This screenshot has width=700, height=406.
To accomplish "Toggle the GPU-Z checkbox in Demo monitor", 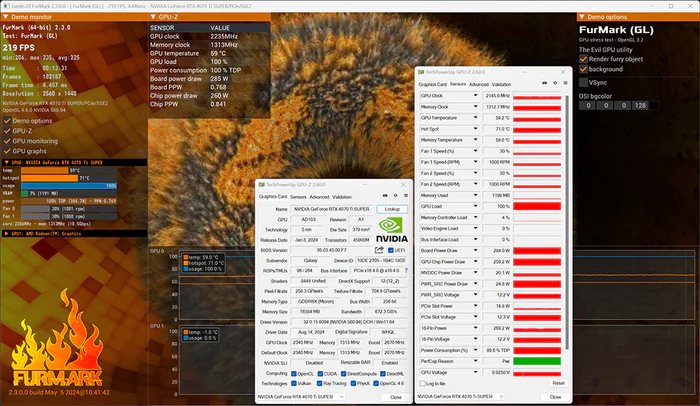I will pyautogui.click(x=7, y=131).
